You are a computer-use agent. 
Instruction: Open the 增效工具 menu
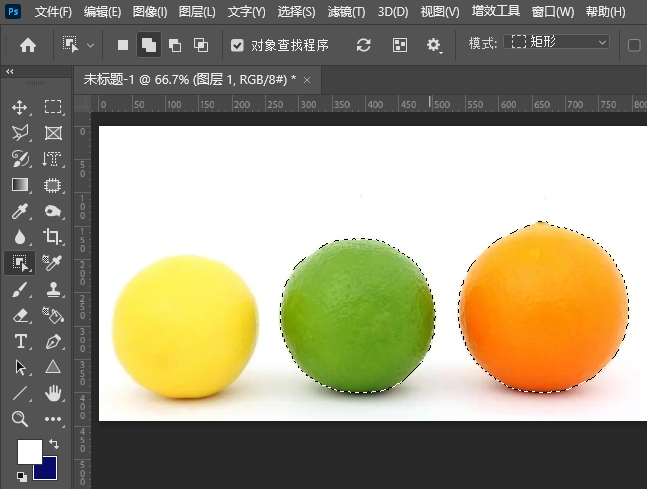coord(496,11)
